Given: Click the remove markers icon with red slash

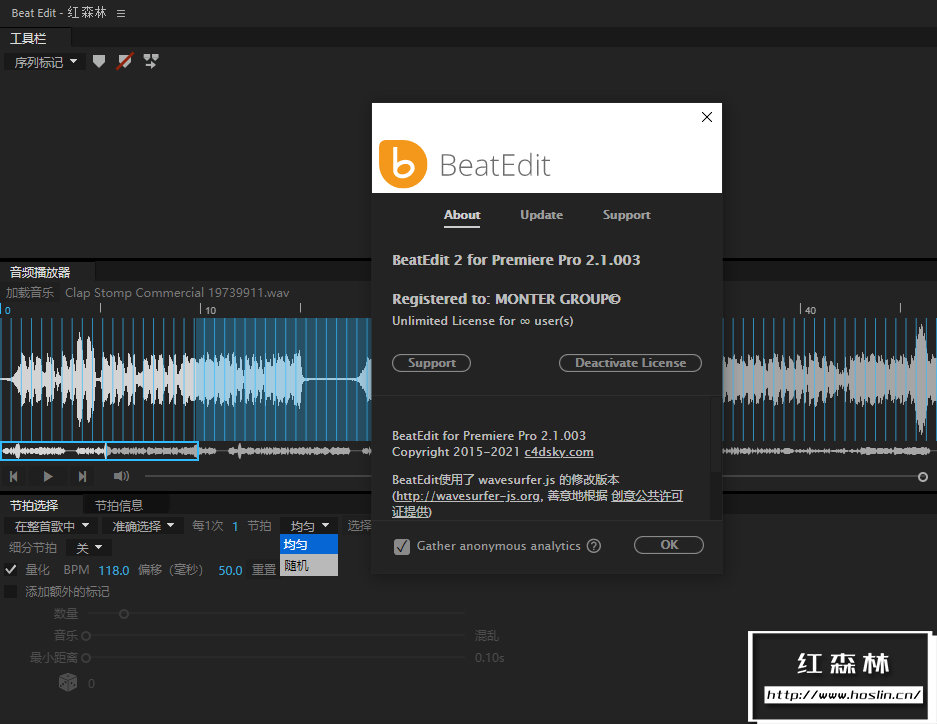Looking at the screenshot, I should (124, 62).
